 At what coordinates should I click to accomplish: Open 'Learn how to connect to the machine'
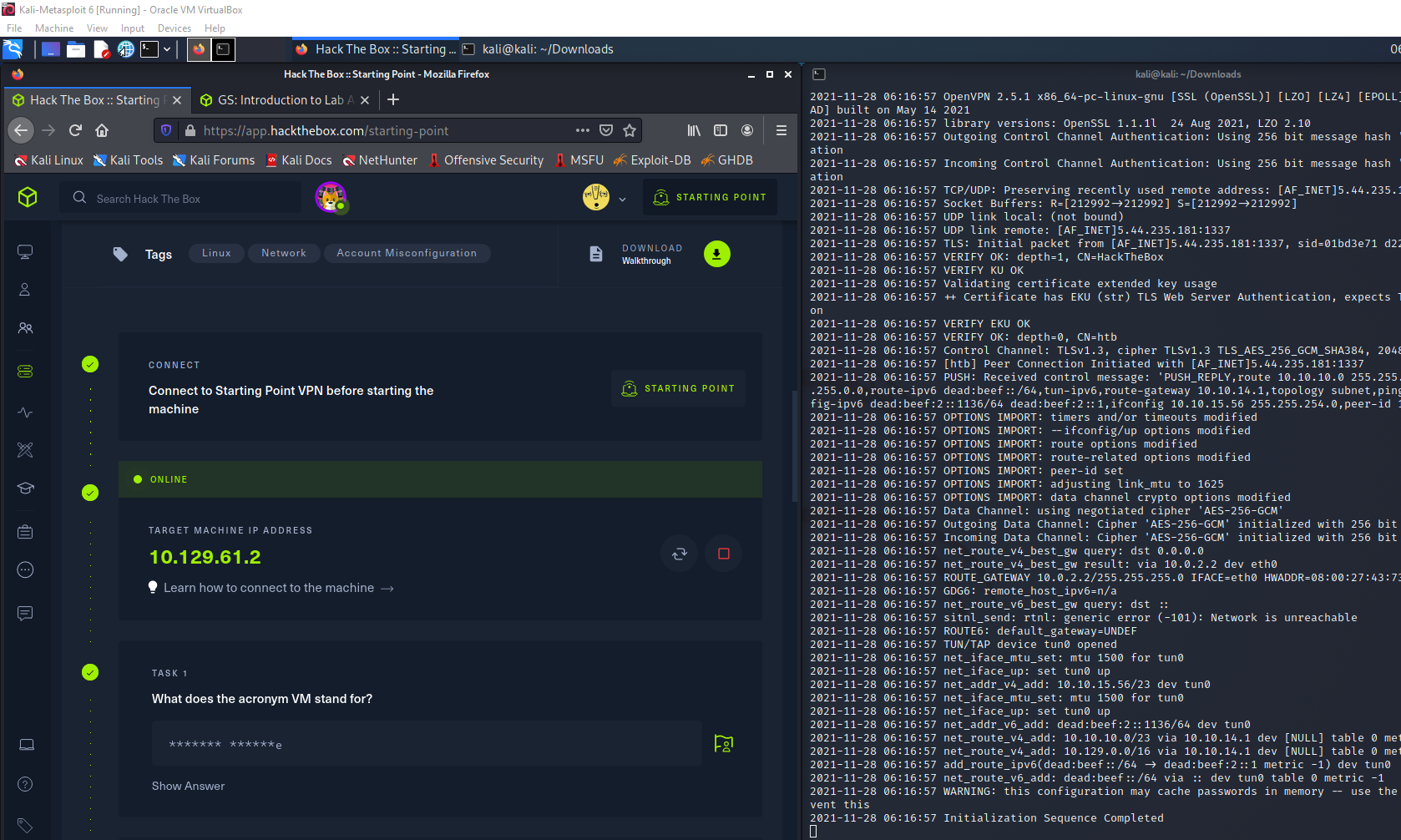tap(271, 588)
